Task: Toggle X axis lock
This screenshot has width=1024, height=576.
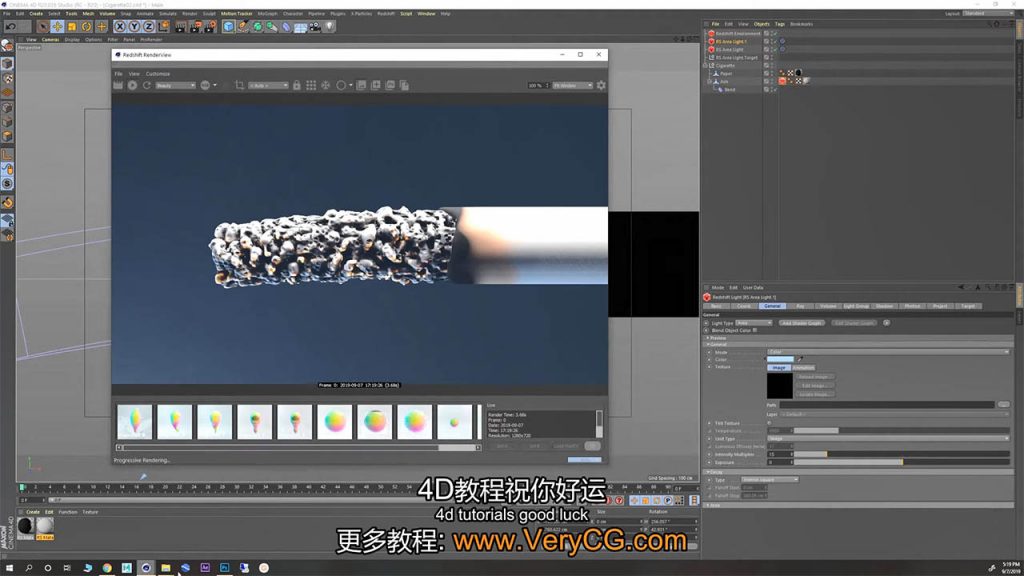Action: (120, 27)
